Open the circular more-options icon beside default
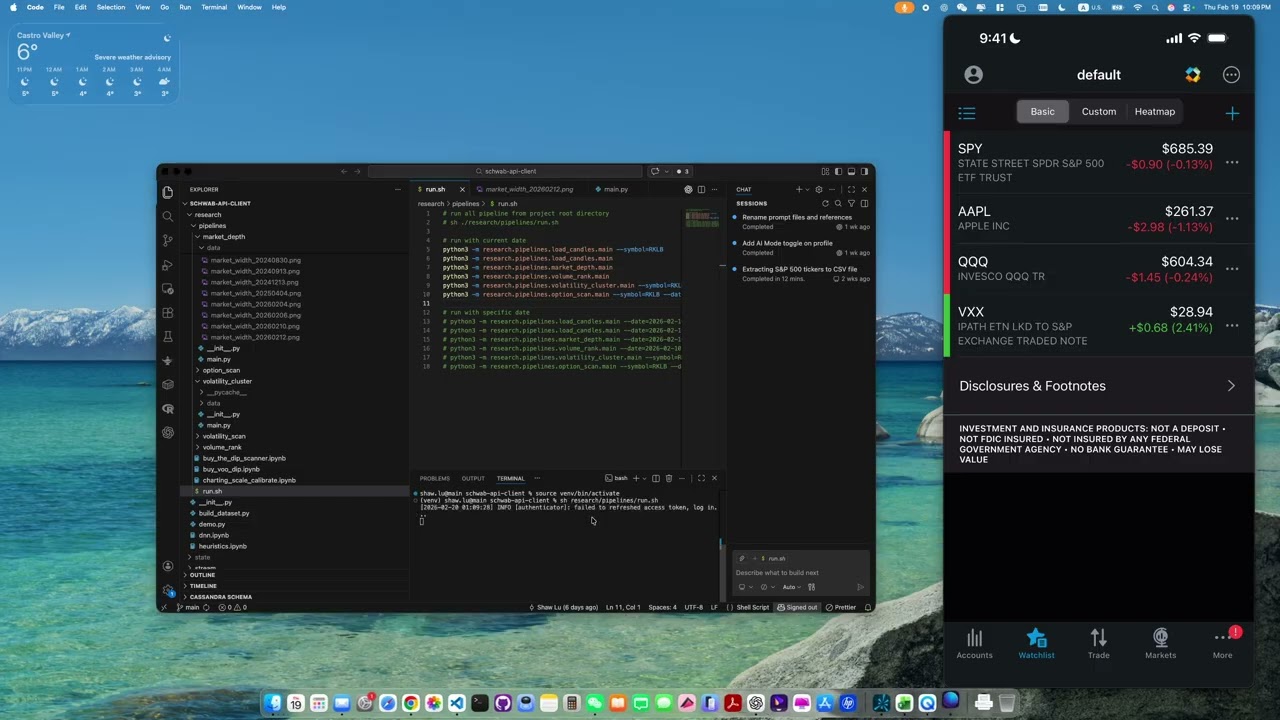 coord(1231,75)
